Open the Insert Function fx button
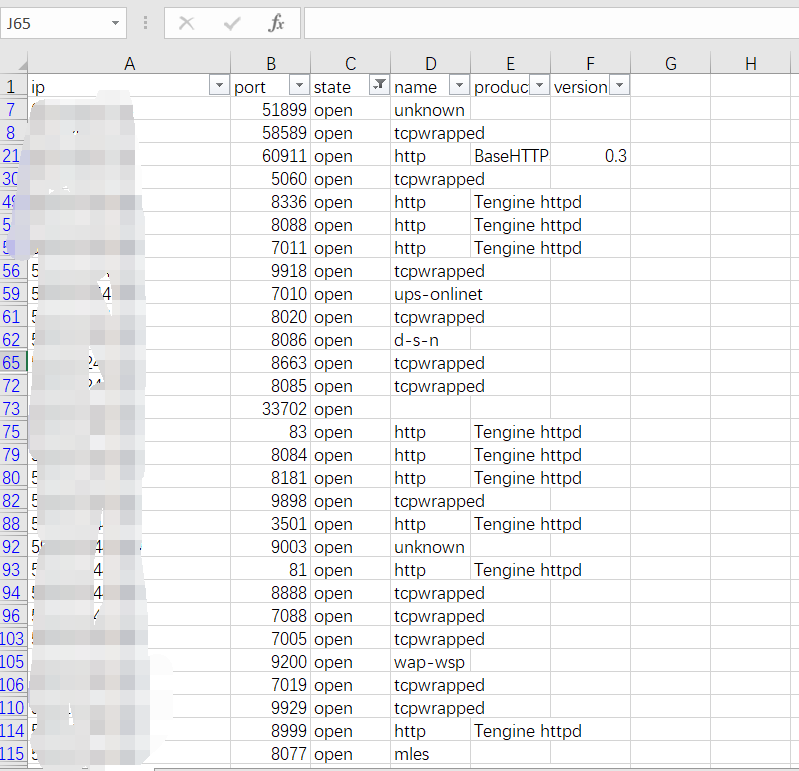 (x=276, y=23)
